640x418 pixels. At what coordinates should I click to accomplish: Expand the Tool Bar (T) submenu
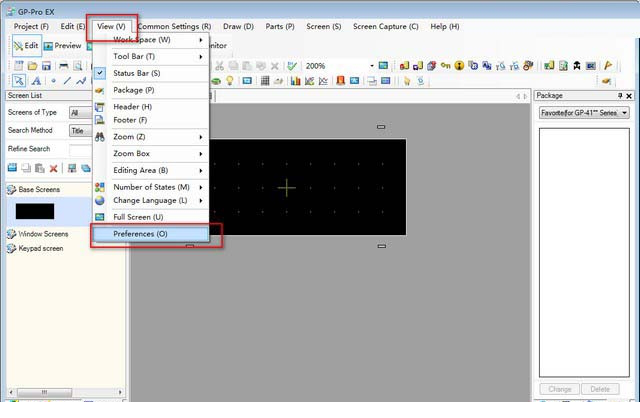(151, 56)
